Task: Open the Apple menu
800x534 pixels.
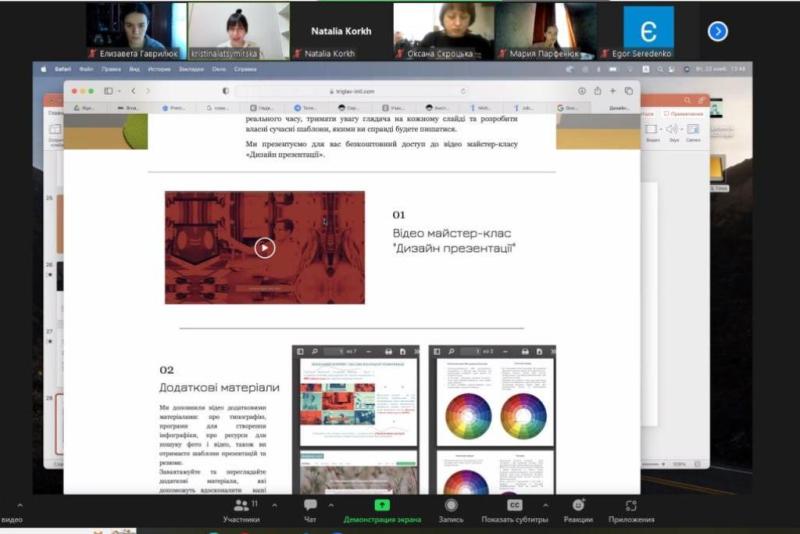Action: tap(43, 69)
